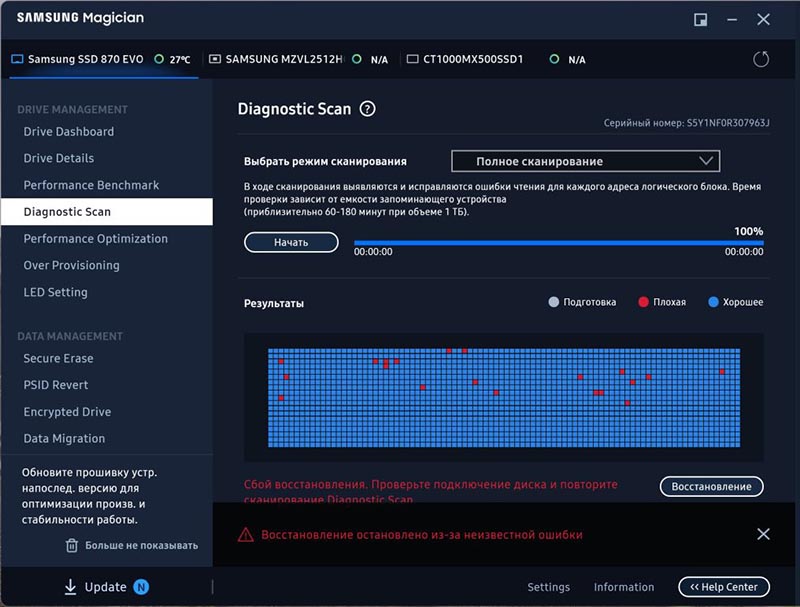
Task: Click the 27°C temperature reading
Action: click(180, 60)
